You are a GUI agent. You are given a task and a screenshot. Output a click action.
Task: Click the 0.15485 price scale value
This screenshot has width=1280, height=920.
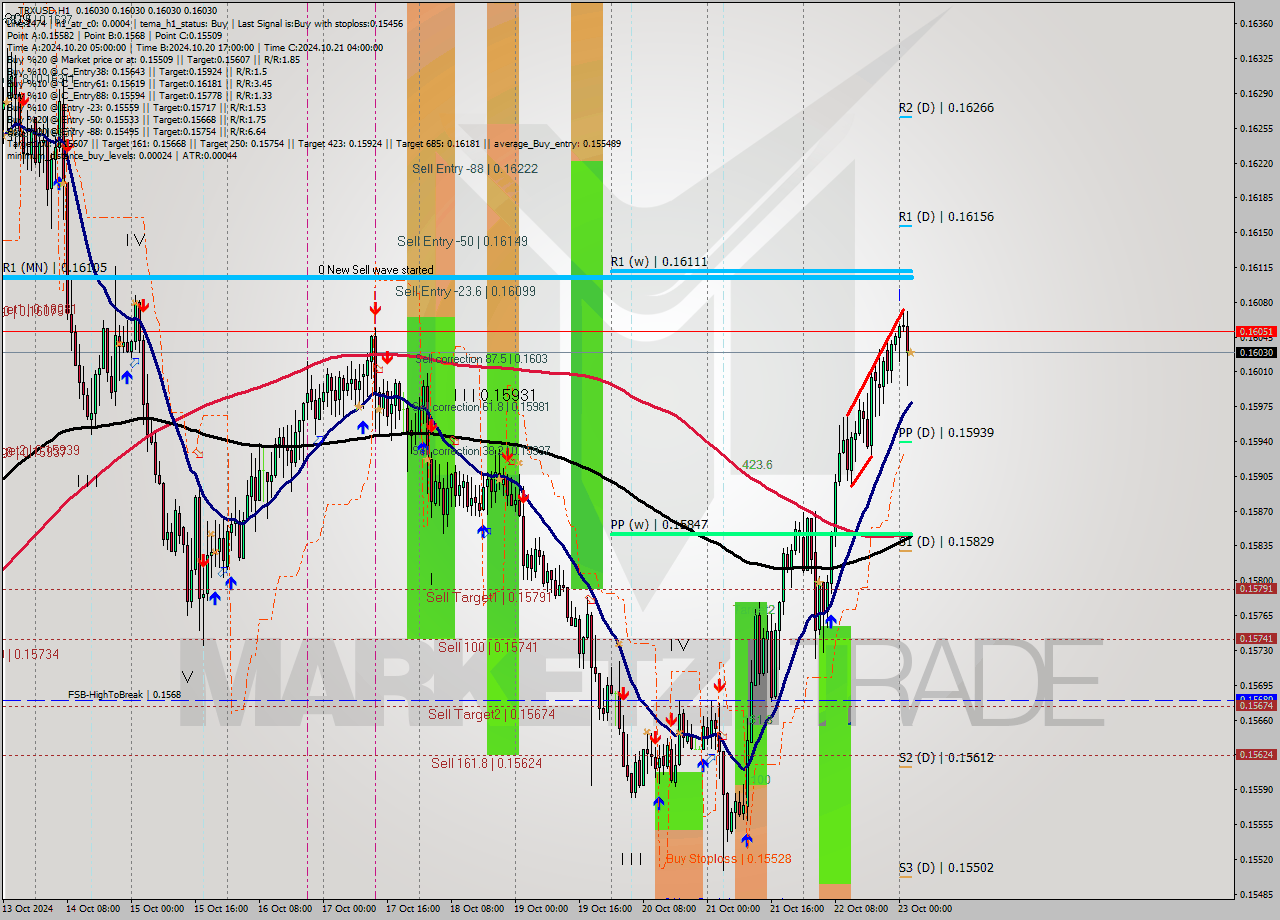point(1256,894)
